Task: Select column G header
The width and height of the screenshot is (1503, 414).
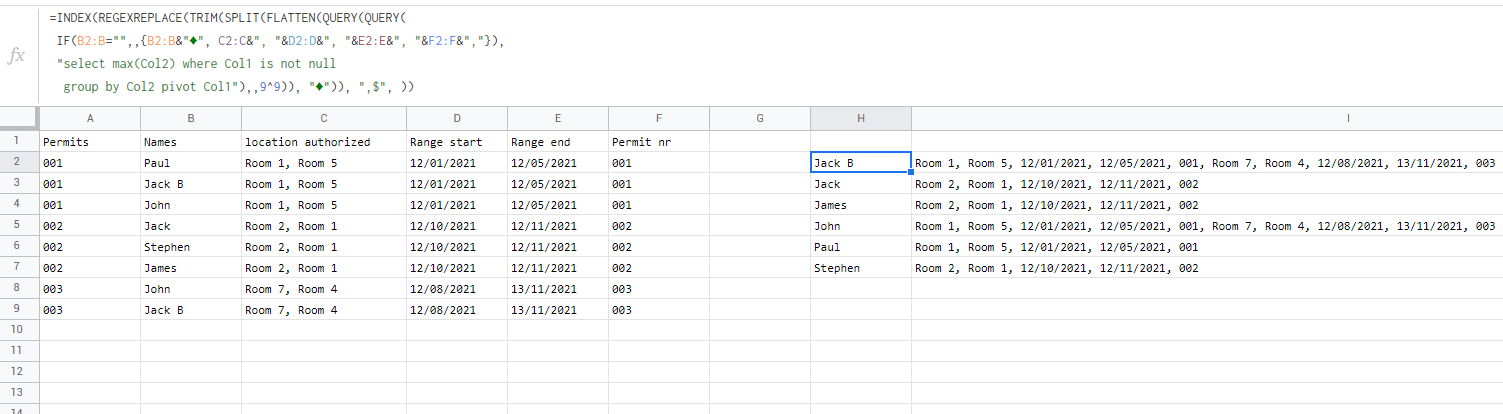Action: (760, 119)
